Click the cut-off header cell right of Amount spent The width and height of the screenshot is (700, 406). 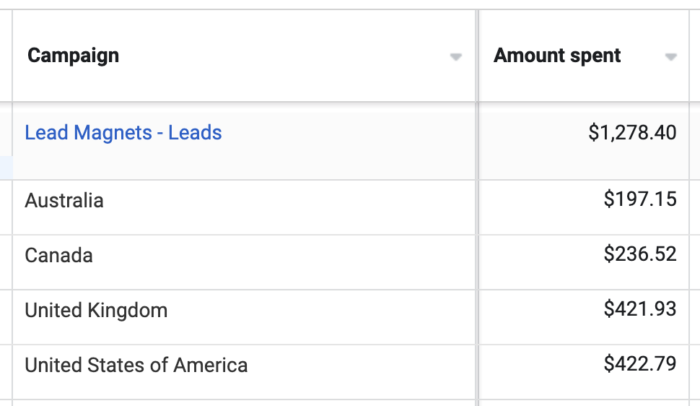pyautogui.click(x=695, y=56)
